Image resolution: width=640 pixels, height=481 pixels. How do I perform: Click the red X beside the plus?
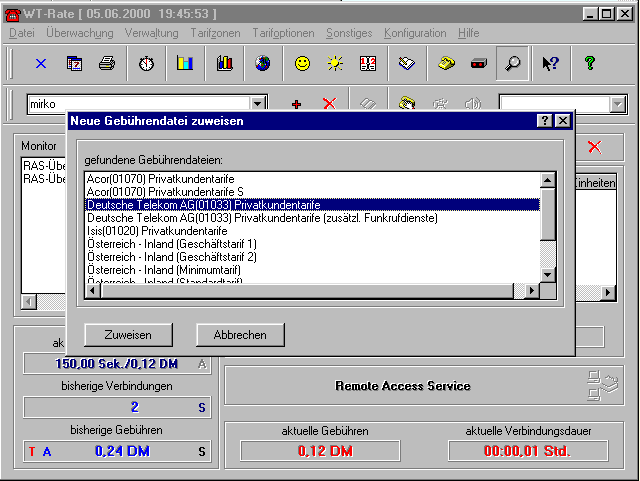[329, 103]
